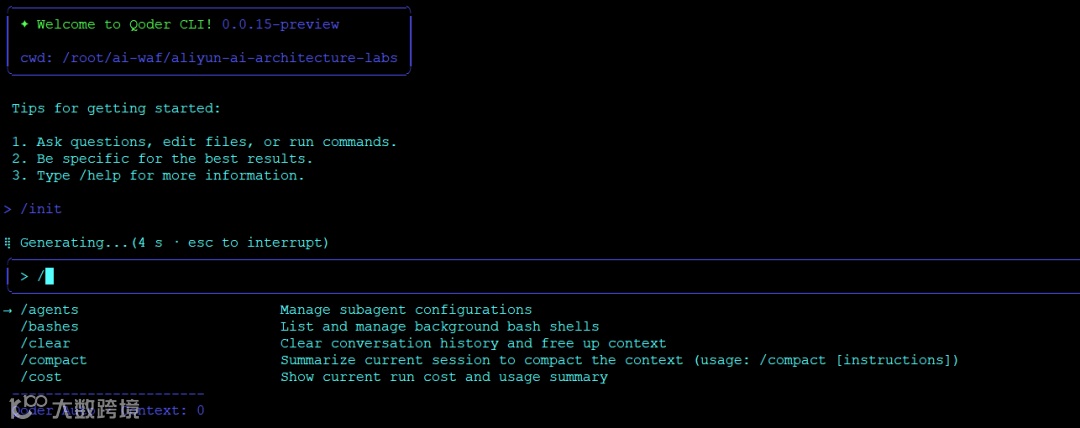Click the "Summarize current session to compact" description
The image size is (1080, 428).
click(619, 360)
